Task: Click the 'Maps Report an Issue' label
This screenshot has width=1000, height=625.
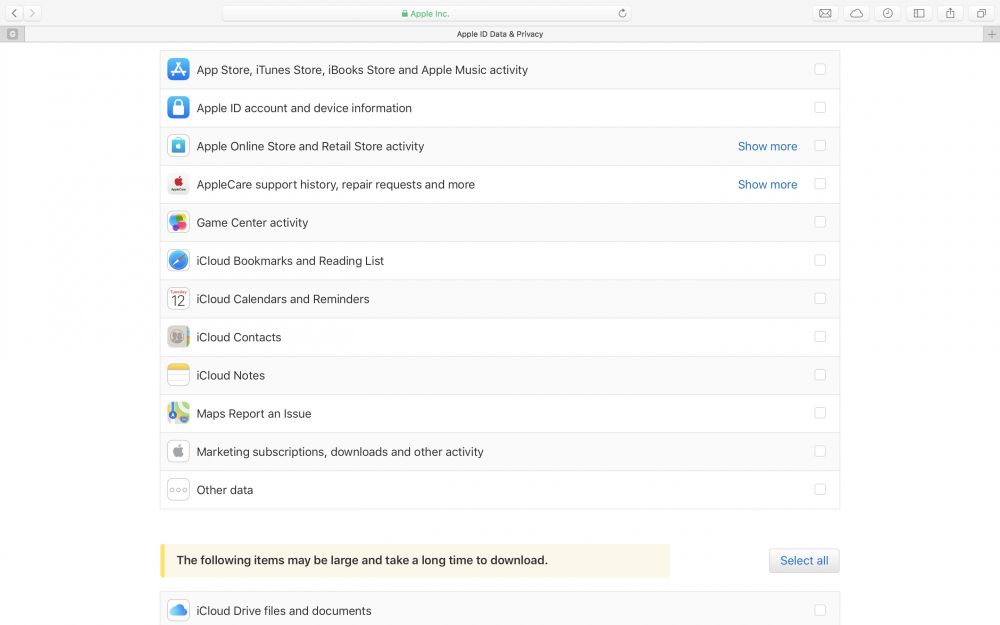Action: (x=254, y=414)
